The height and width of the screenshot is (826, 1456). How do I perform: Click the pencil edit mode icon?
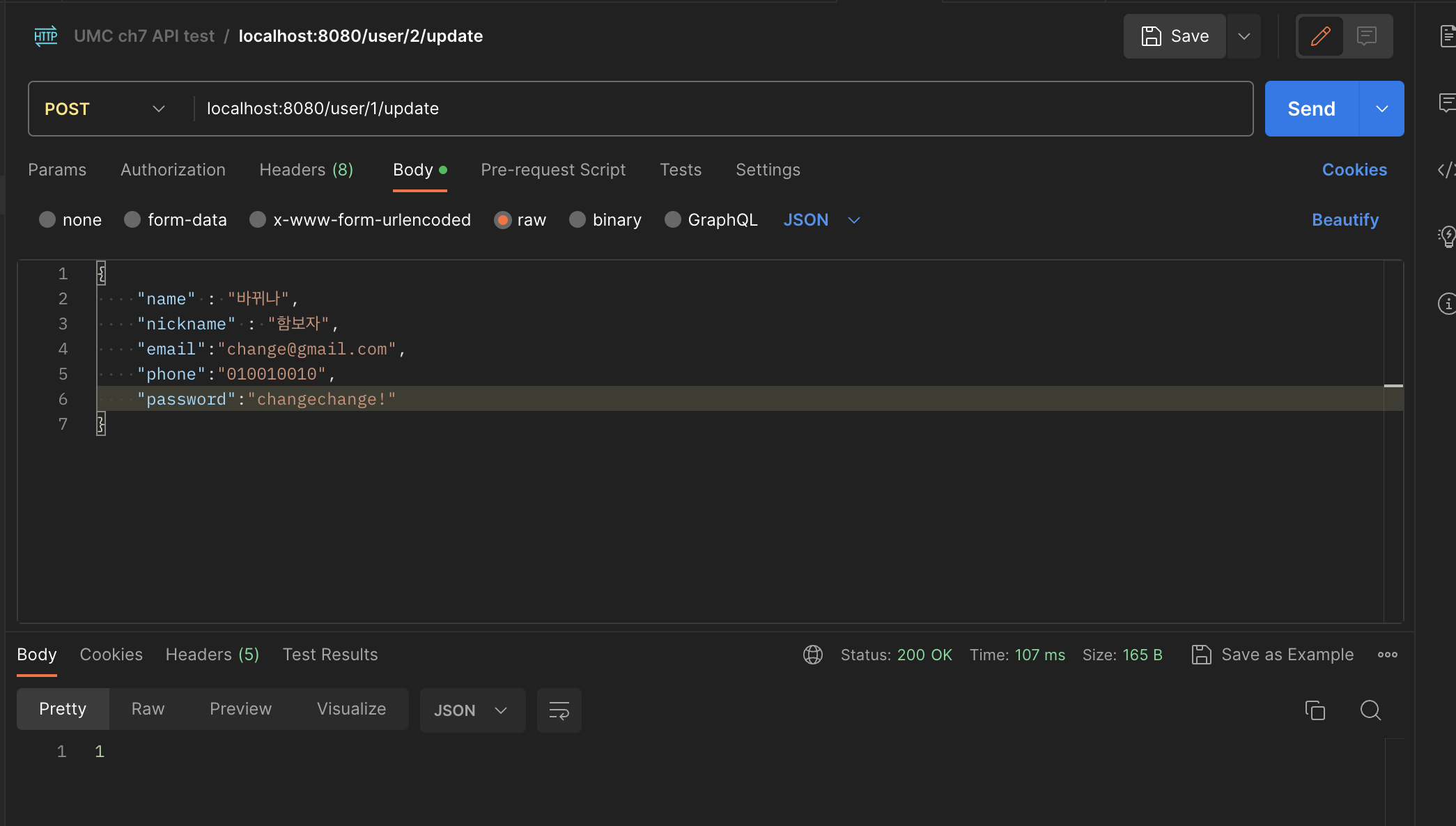tap(1320, 36)
